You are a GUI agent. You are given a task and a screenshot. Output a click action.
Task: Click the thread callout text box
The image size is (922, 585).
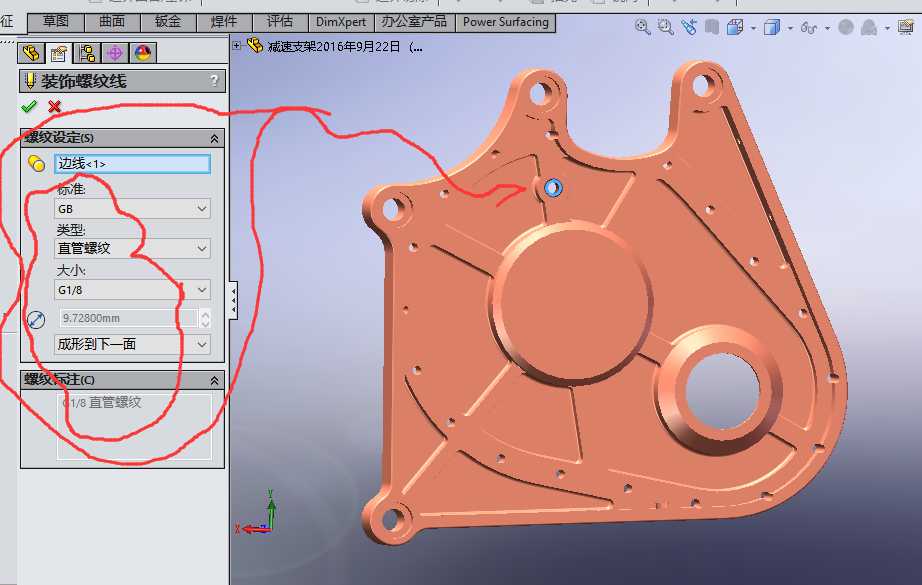(x=135, y=427)
